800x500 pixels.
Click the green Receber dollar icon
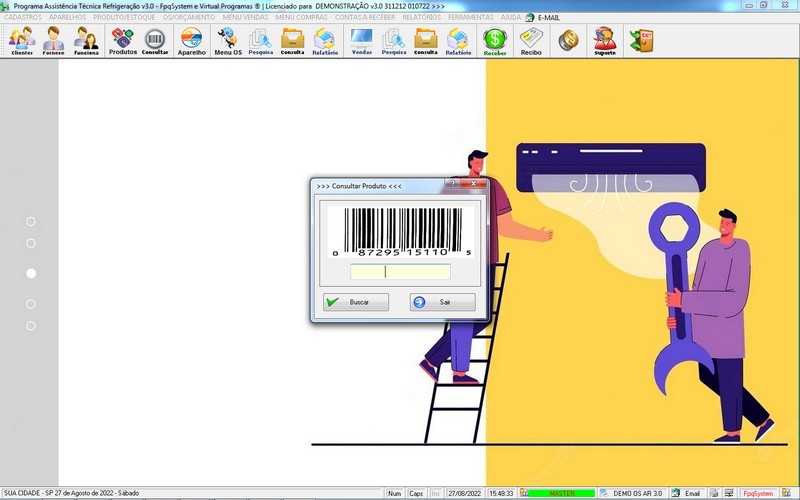coord(495,41)
